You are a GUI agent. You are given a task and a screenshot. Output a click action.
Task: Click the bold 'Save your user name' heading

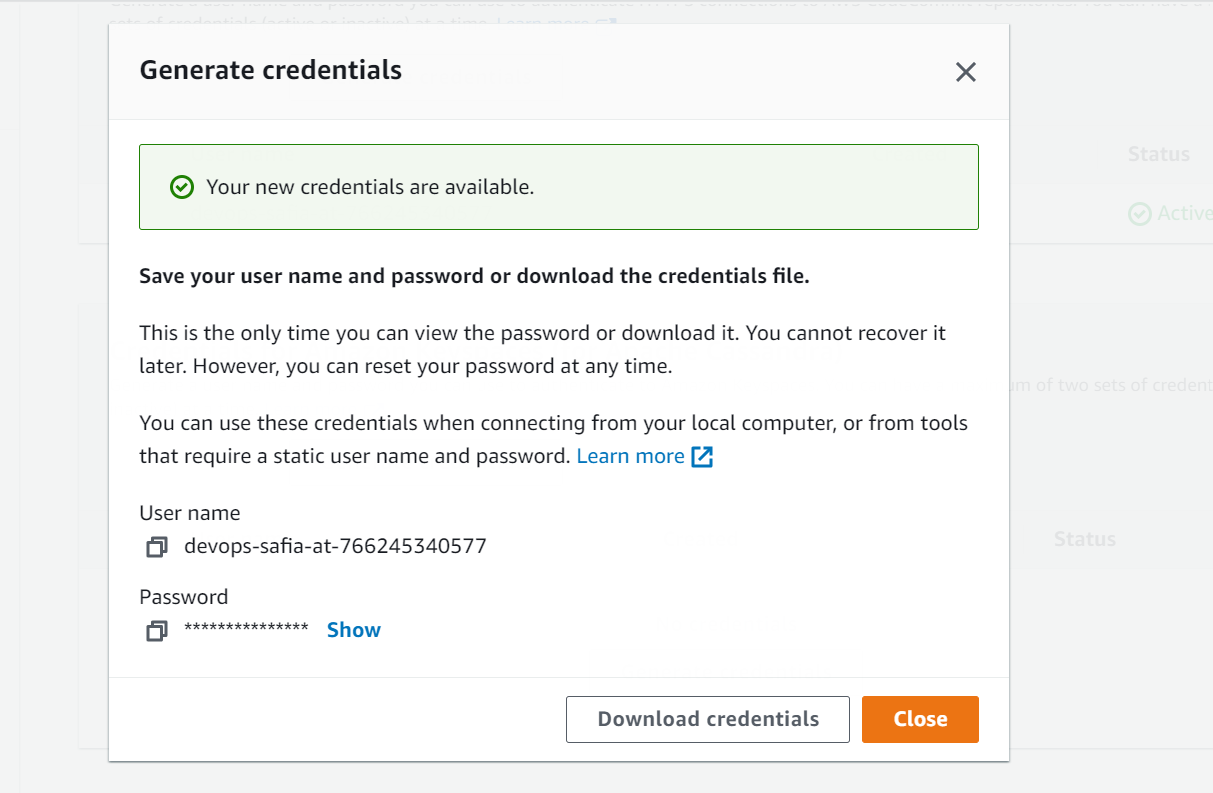click(474, 276)
